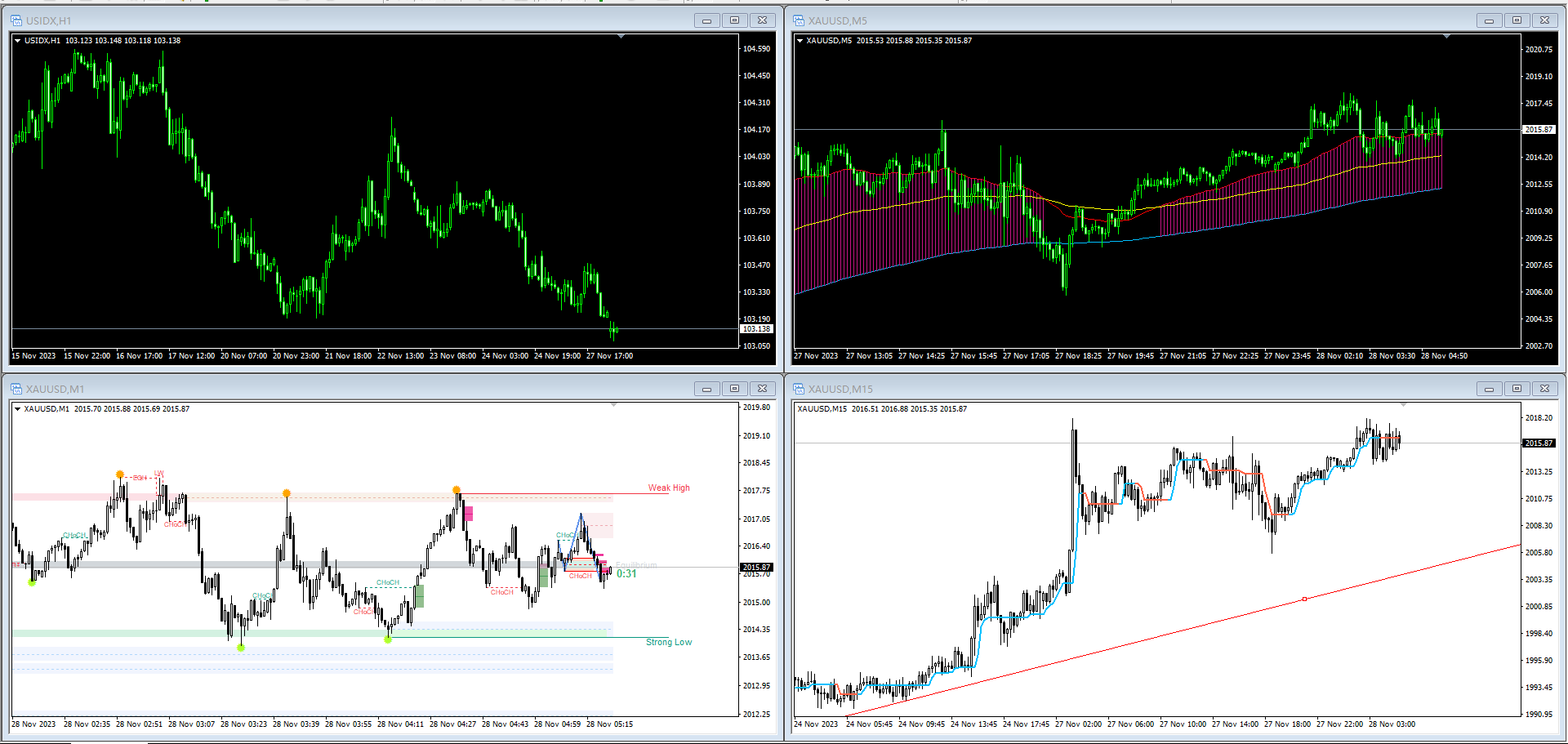Screen dimensions: 1568x744
Task: Select the Weak High label on the M1 chart
Action: (669, 488)
